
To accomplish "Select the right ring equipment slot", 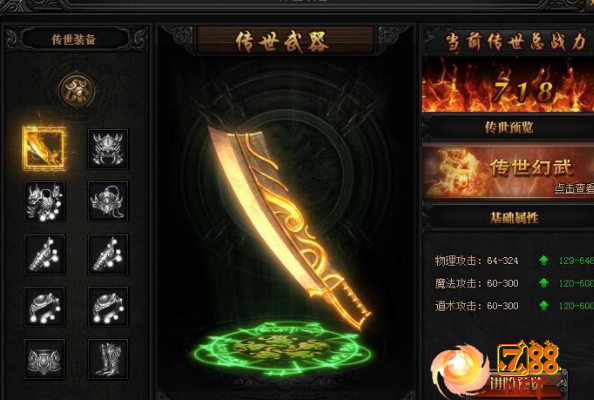I will (108, 306).
